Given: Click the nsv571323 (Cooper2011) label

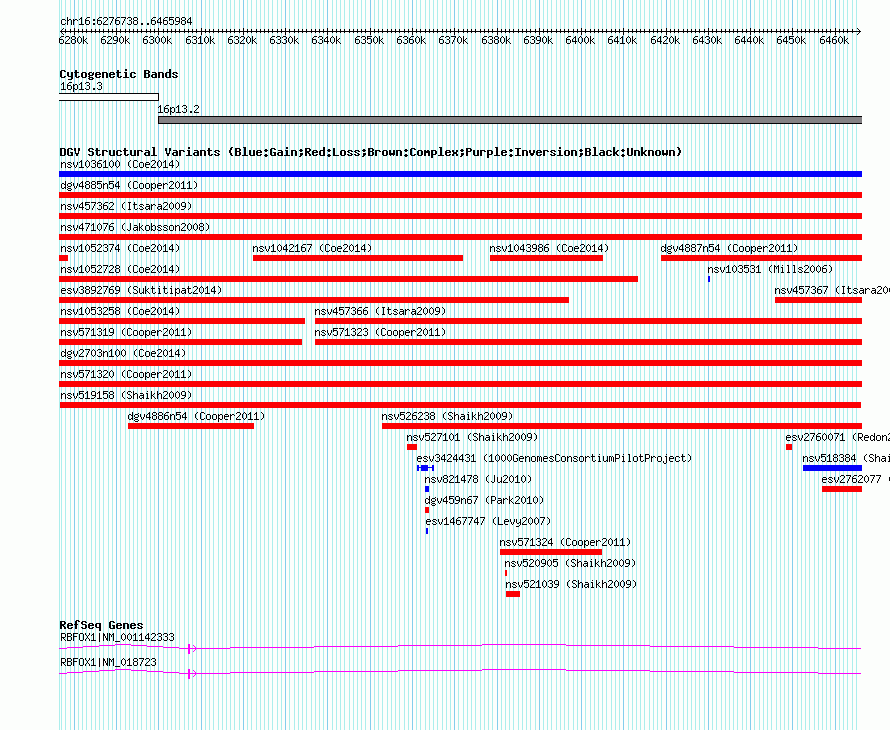Looking at the screenshot, I should pyautogui.click(x=380, y=332).
